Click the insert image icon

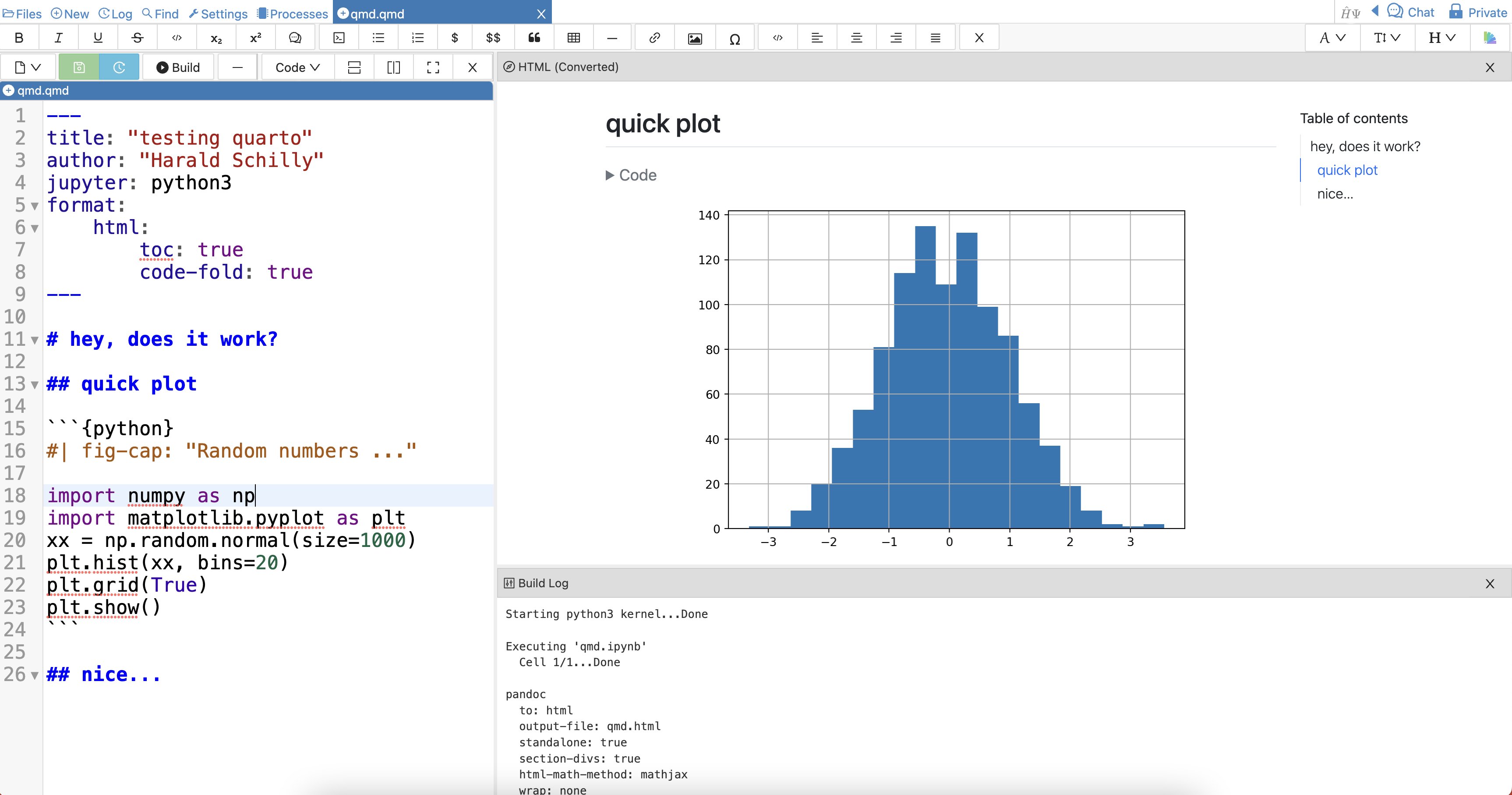pos(694,38)
